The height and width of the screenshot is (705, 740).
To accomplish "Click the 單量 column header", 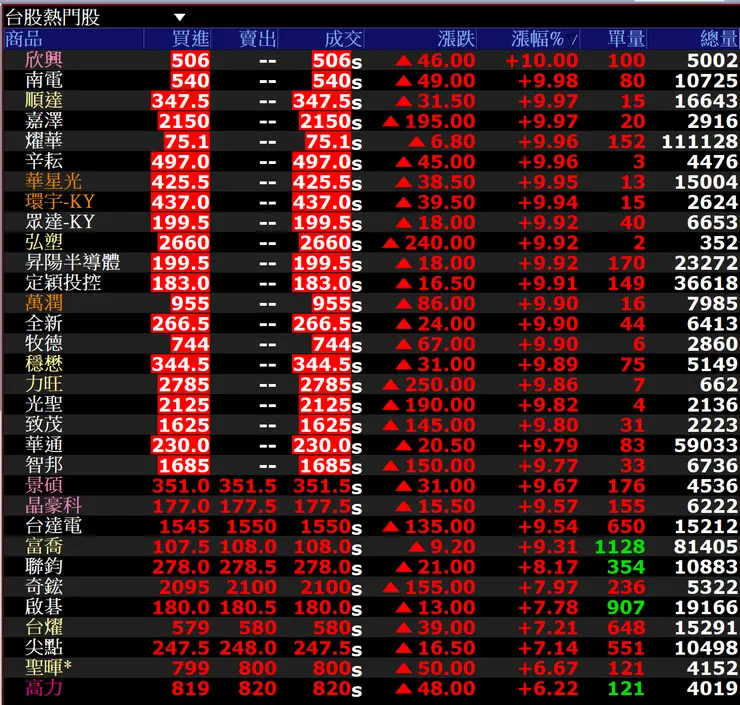I will [626, 39].
